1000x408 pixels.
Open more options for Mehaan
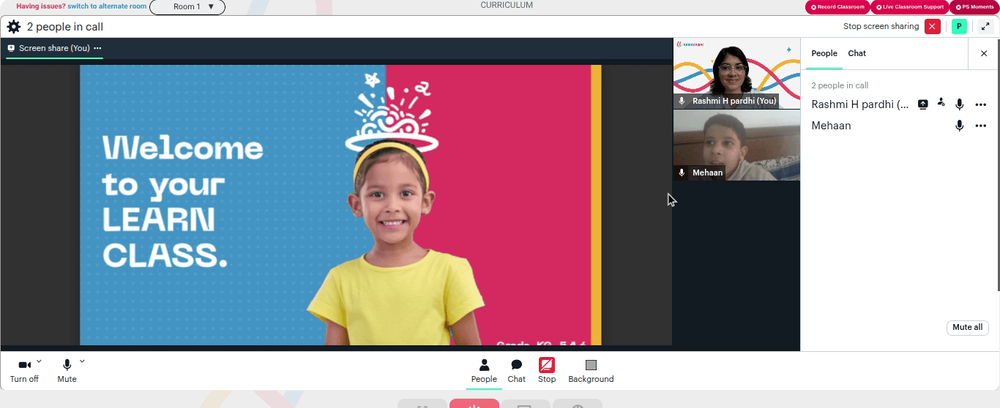coord(981,126)
